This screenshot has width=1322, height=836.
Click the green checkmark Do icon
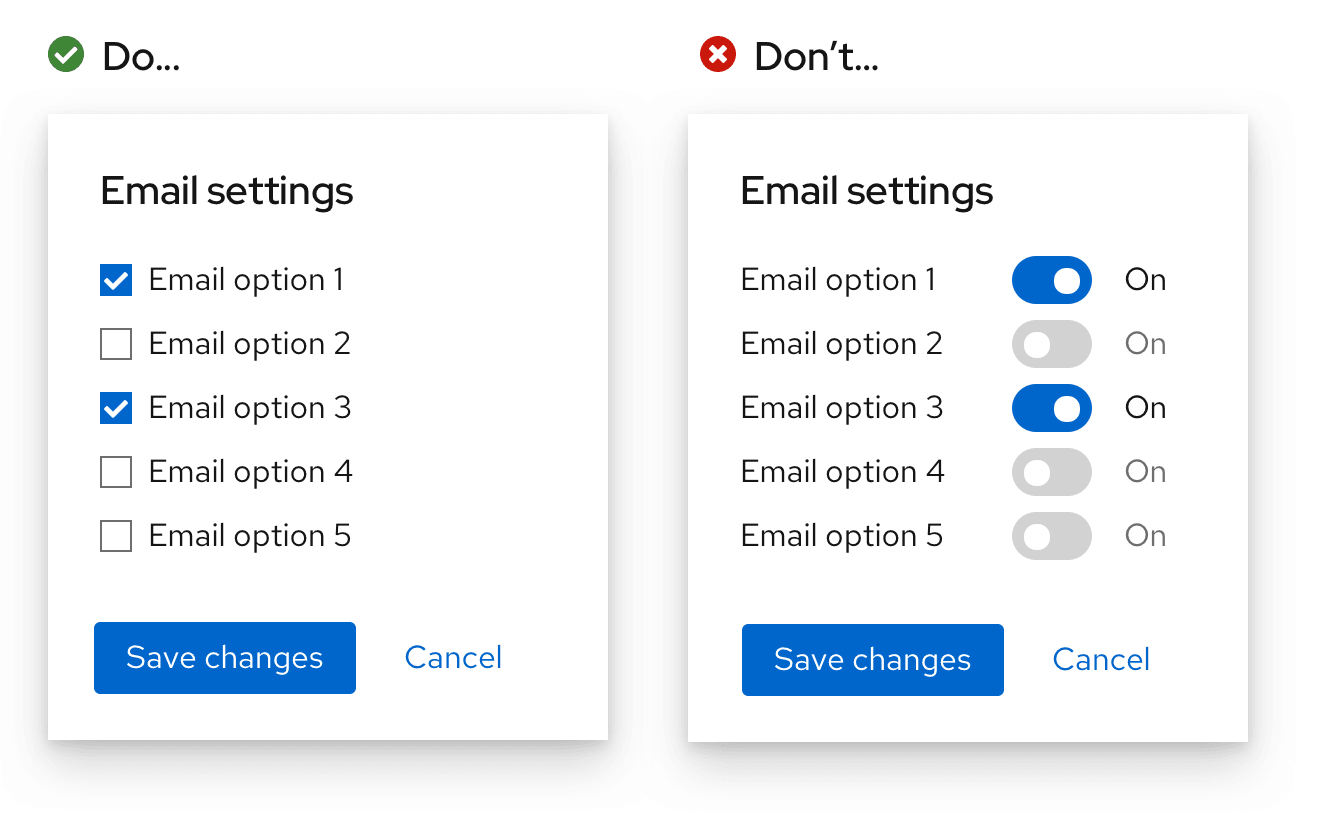pos(66,55)
